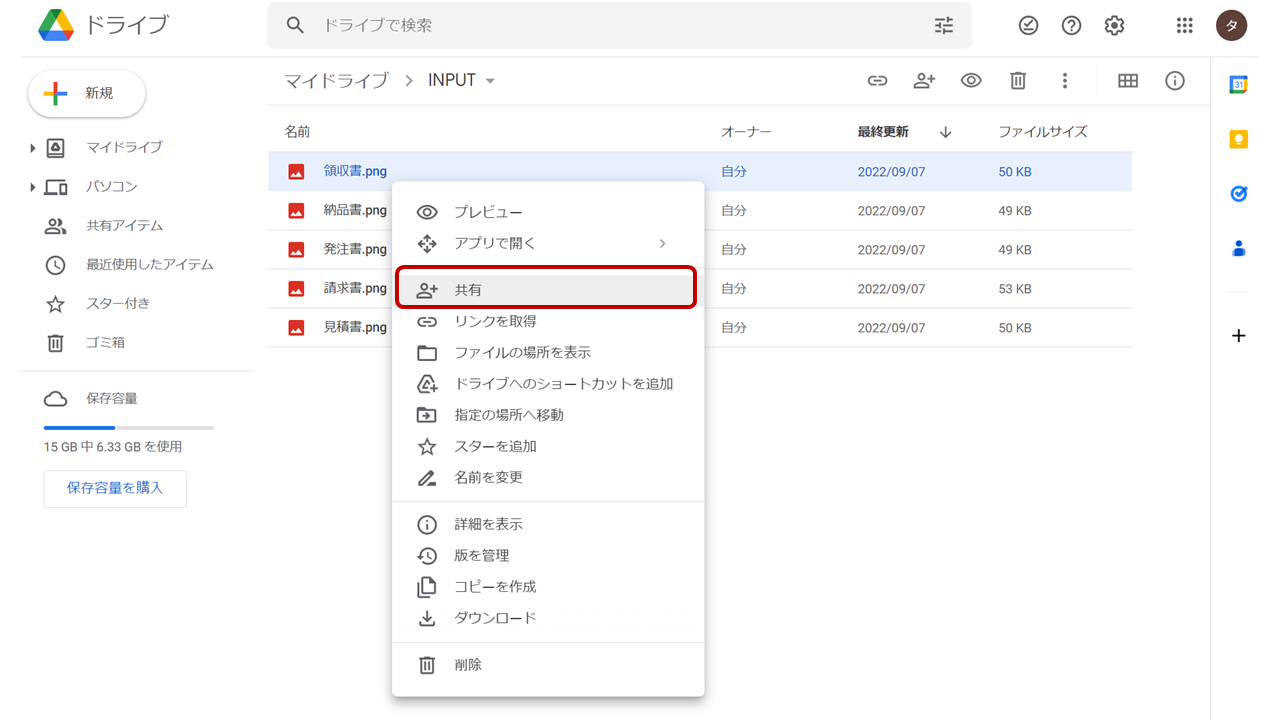1280x720 pixels.
Task: Choose ドライブへのショートカットを追加 menu item
Action: click(x=548, y=384)
